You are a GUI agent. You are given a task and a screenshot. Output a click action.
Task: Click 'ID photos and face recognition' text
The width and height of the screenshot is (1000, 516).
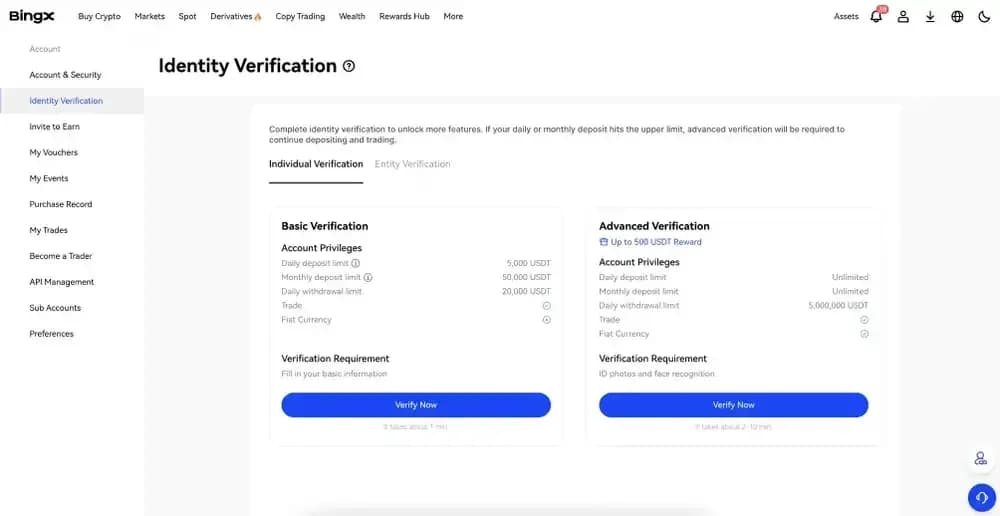[x=657, y=374]
